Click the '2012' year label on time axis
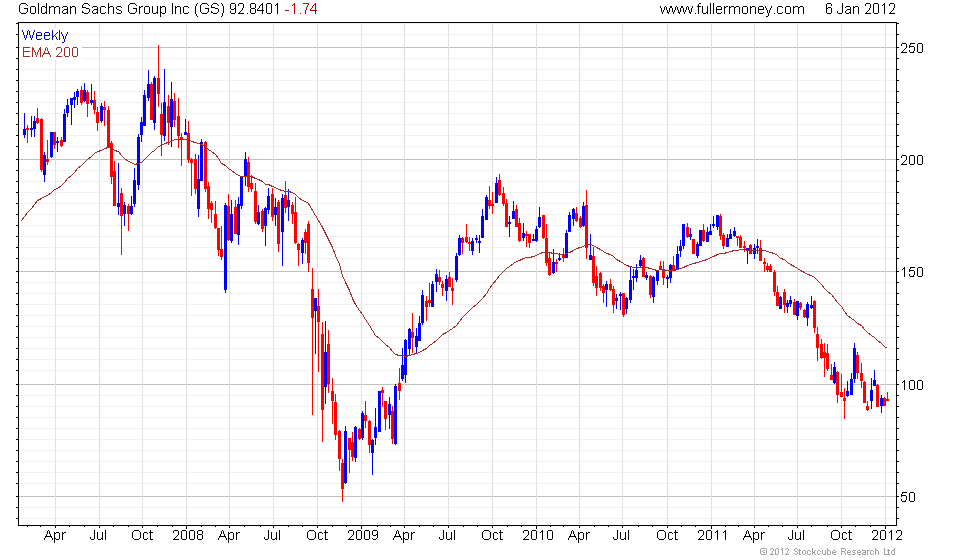 pyautogui.click(x=887, y=535)
